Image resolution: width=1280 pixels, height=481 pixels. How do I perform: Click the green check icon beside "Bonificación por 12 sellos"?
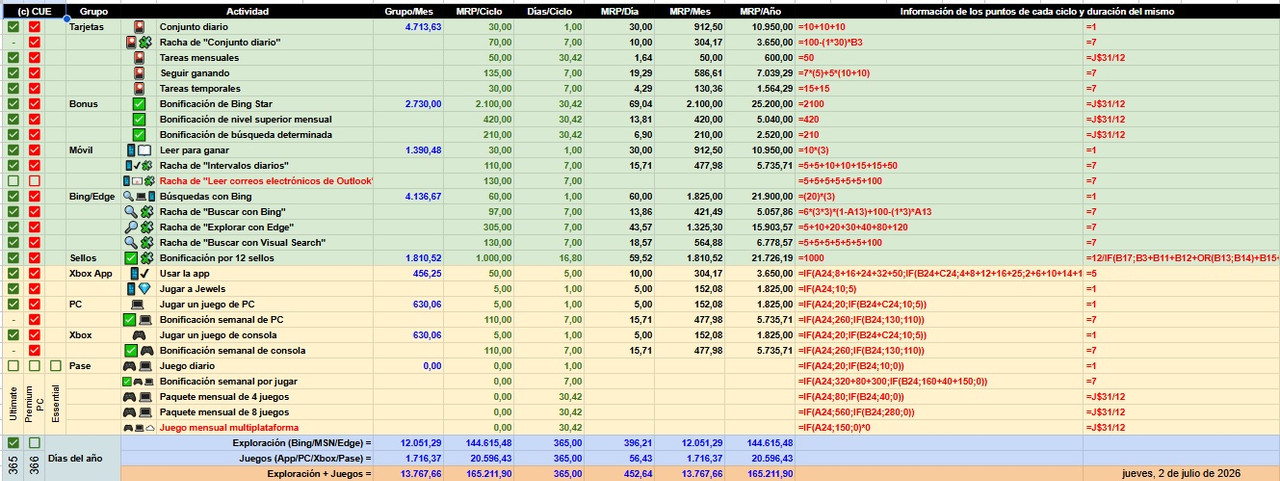[132, 257]
